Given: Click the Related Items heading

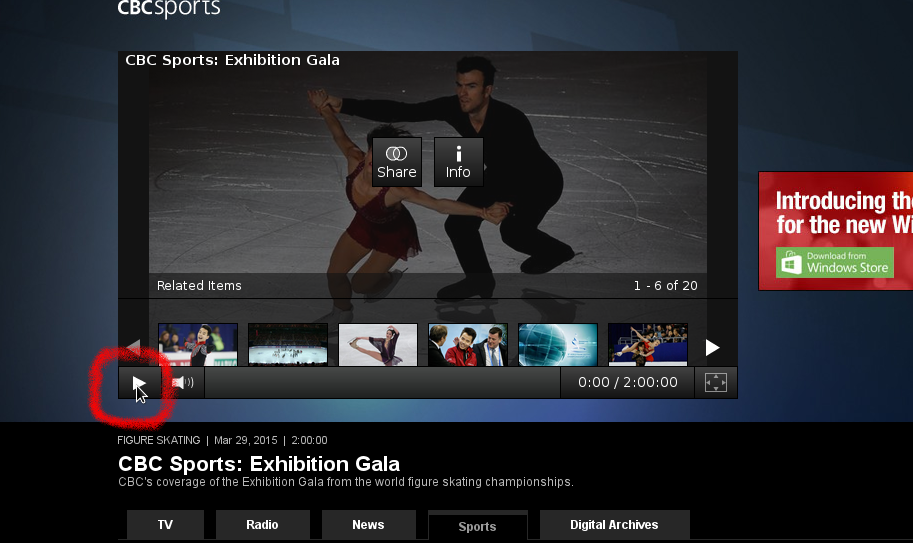Looking at the screenshot, I should (x=199, y=286).
